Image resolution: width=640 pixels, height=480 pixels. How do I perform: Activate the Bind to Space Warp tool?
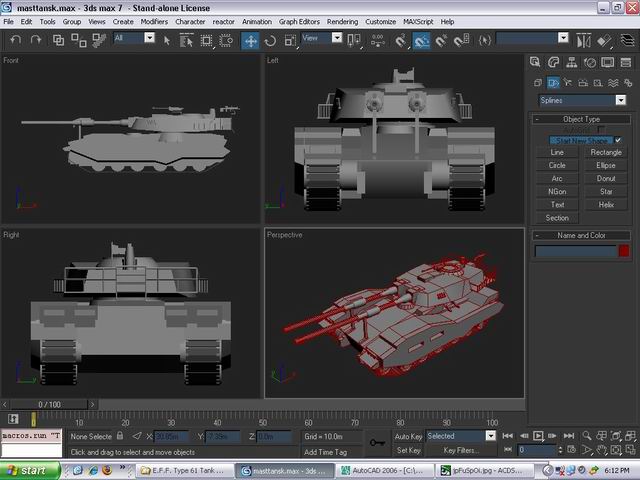[99, 40]
